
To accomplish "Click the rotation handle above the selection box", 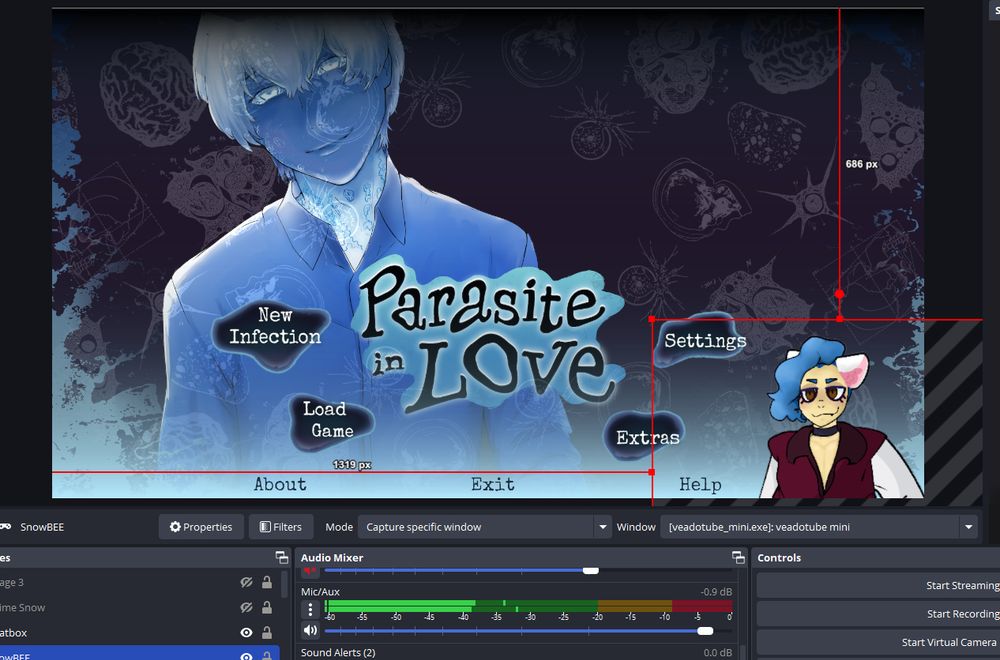I will coord(839,294).
